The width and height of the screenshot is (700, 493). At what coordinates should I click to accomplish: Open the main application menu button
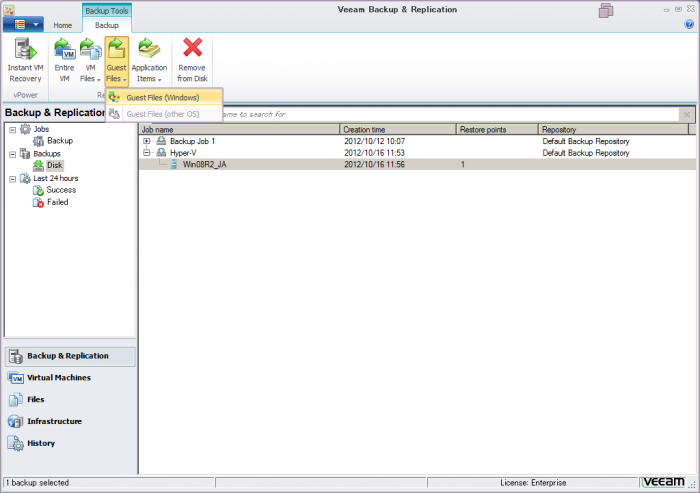23,25
